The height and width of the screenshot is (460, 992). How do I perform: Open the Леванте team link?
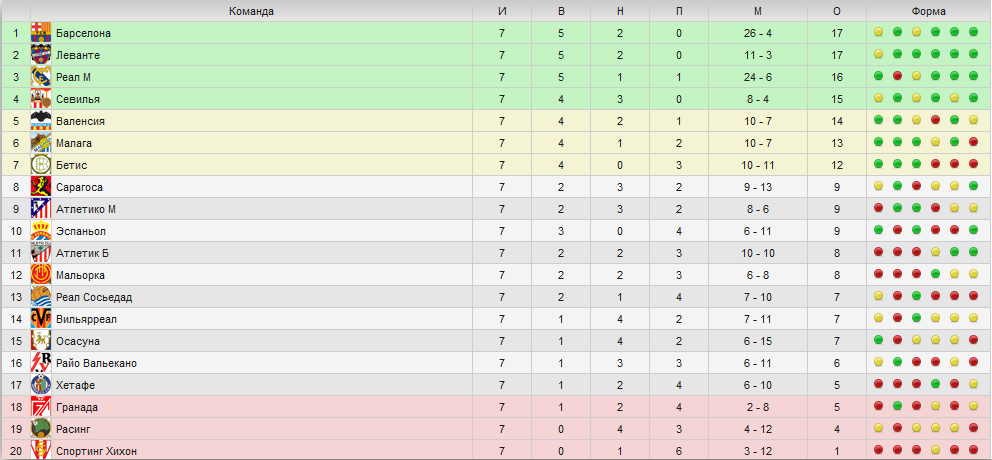point(78,55)
